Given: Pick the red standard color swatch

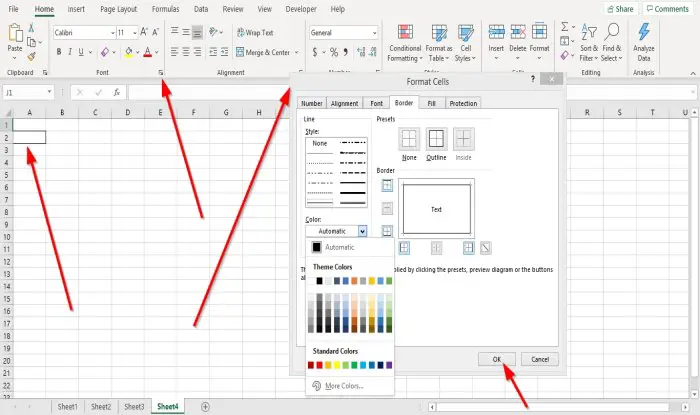Looking at the screenshot, I should (x=319, y=365).
